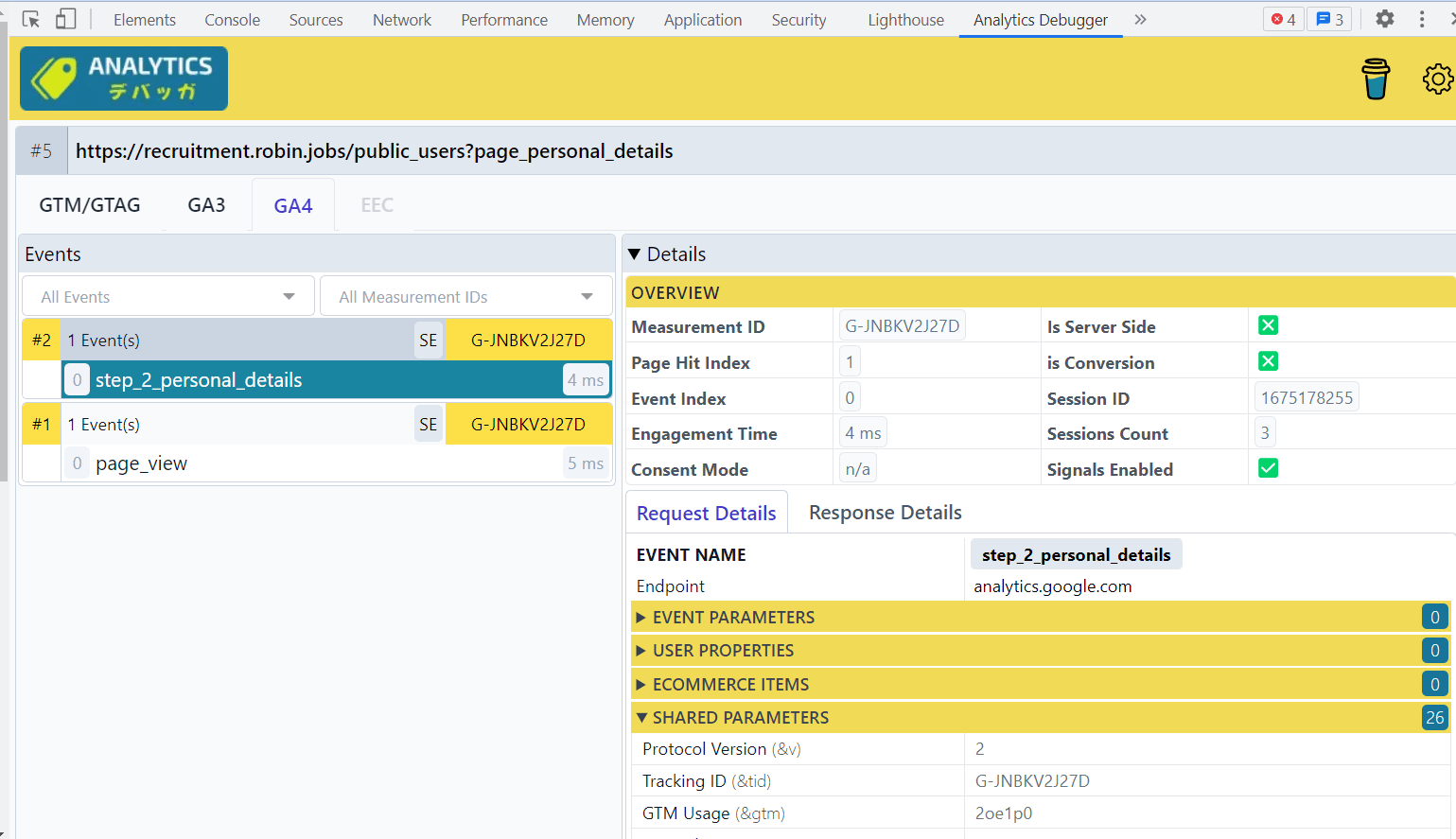
Task: Switch to the GA3 tab
Action: [206, 205]
